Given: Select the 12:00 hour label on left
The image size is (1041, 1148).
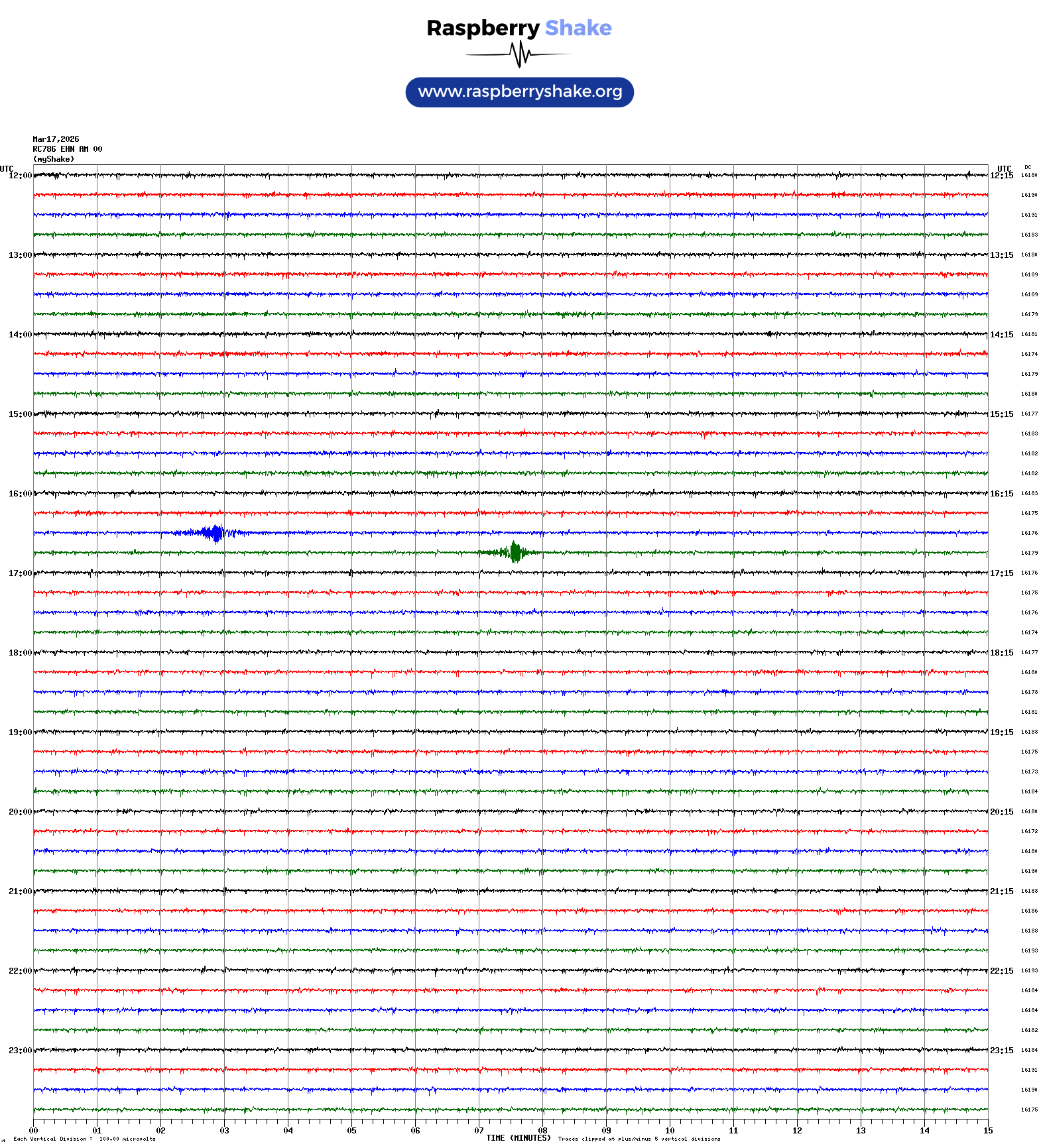Looking at the screenshot, I should click(20, 176).
